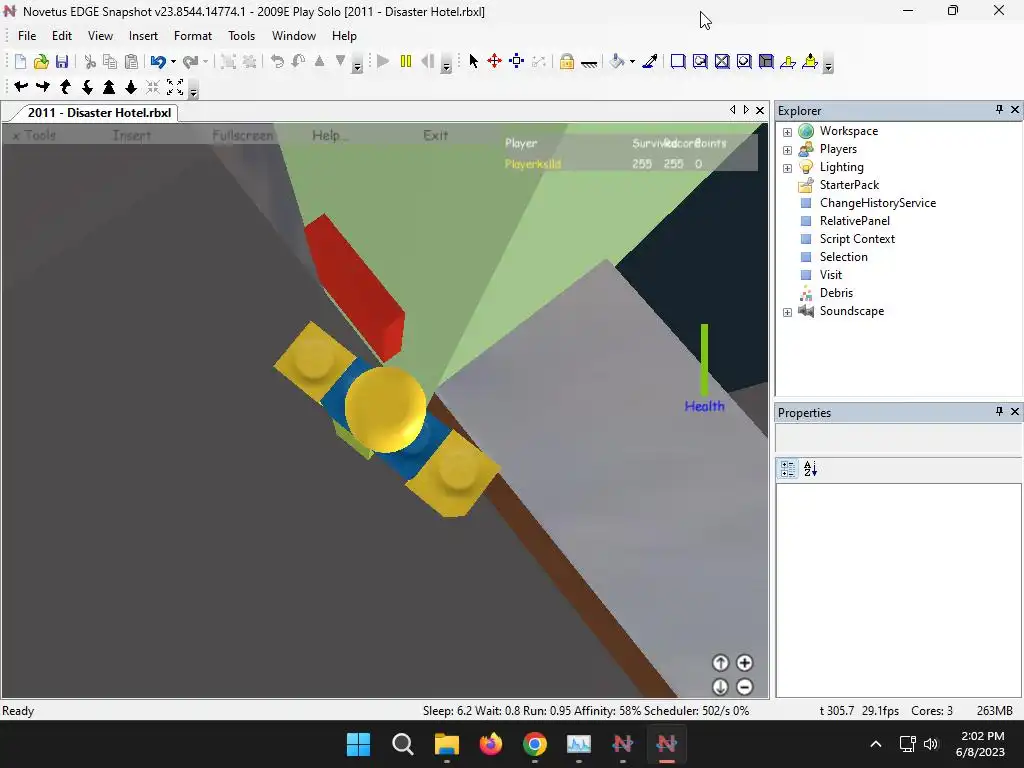The image size is (1024, 768).
Task: Open the Redo history dropdown arrow
Action: pyautogui.click(x=206, y=62)
